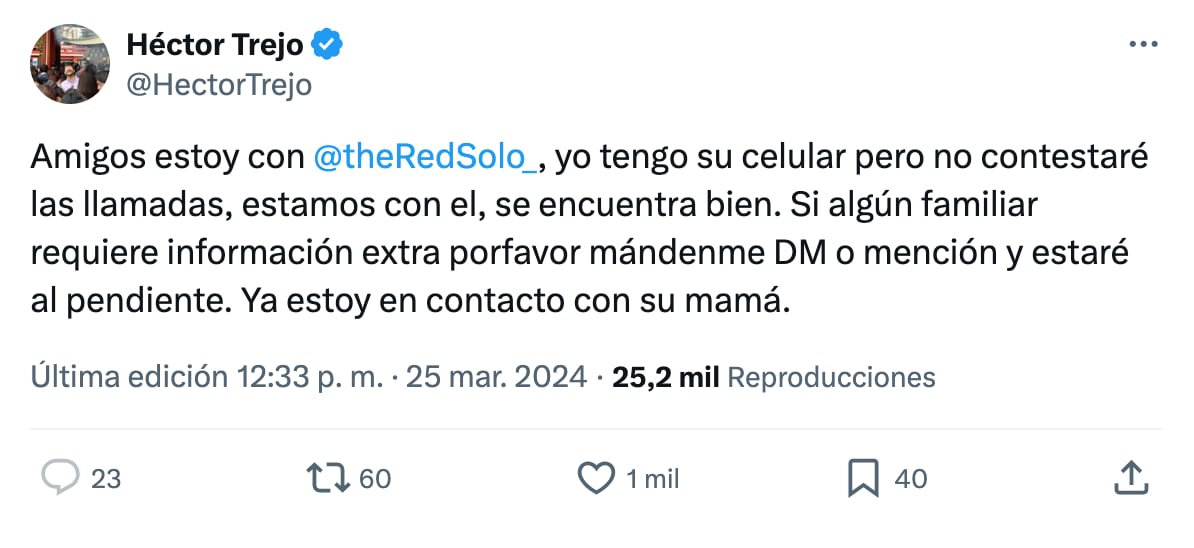Screen dimensions: 1194x548
Task: Click the tweet text mentioning "su mamá"
Action: click(700, 301)
